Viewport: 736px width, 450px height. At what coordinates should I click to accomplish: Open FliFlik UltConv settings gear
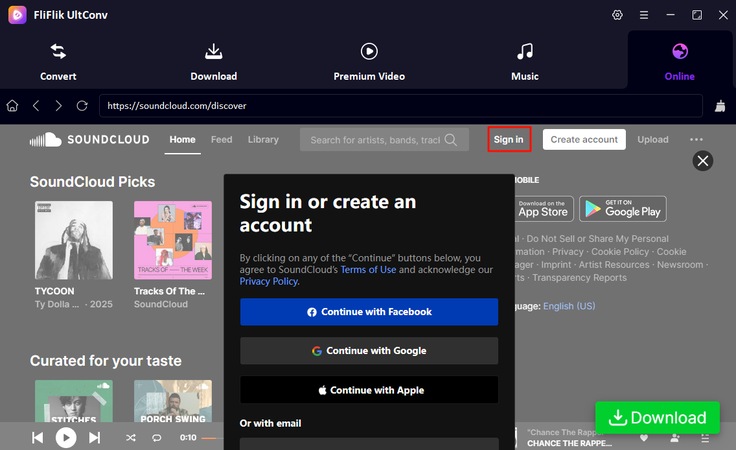(617, 15)
